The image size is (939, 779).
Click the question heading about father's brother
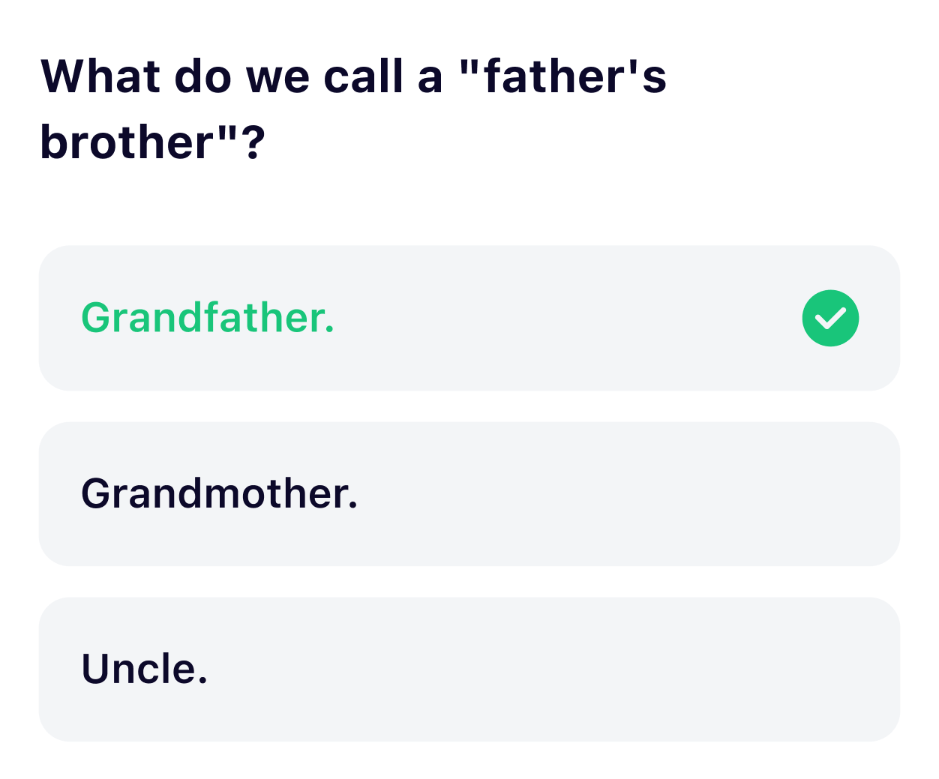coord(353,110)
